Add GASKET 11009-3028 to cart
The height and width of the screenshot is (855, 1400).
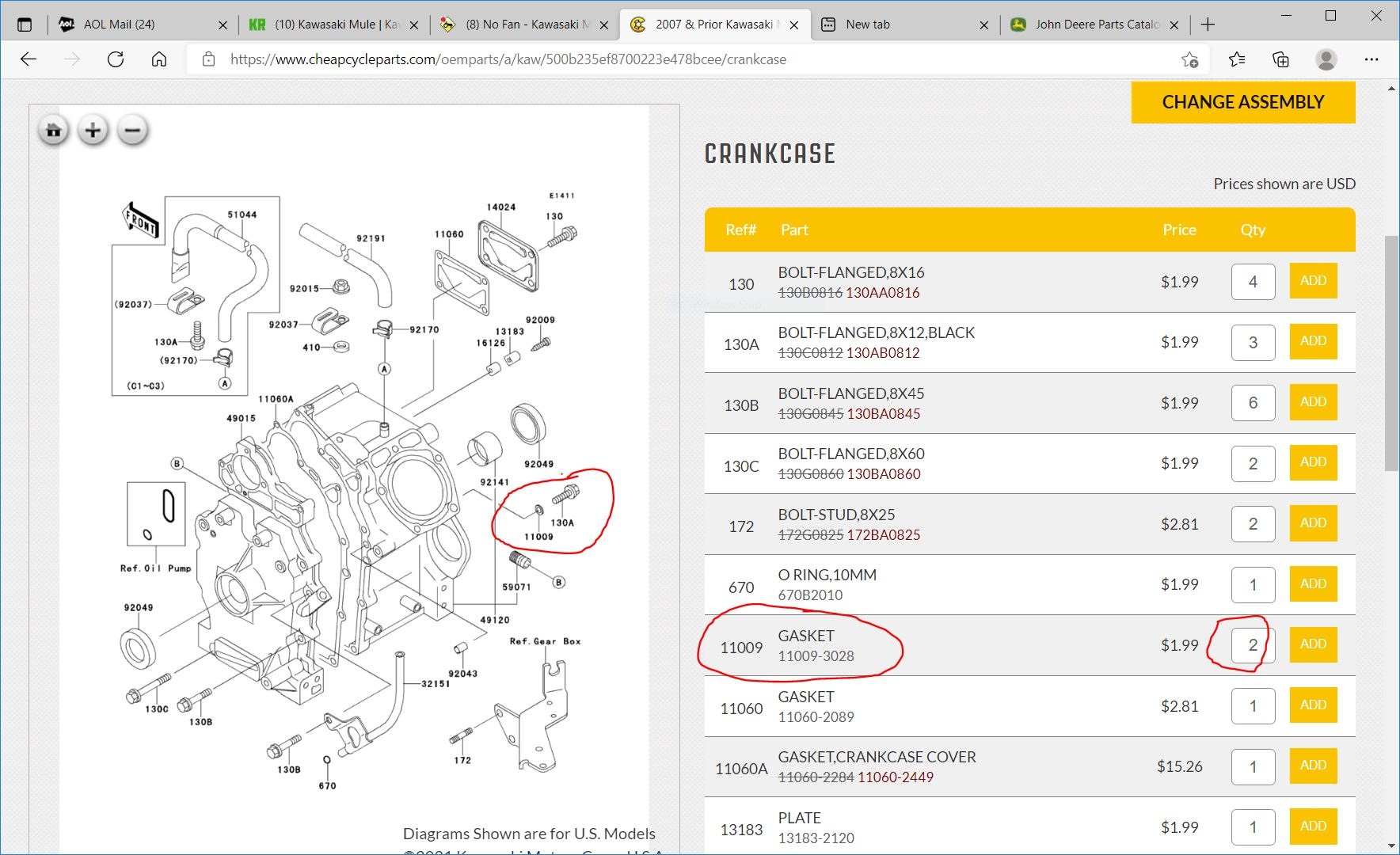pyautogui.click(x=1313, y=644)
